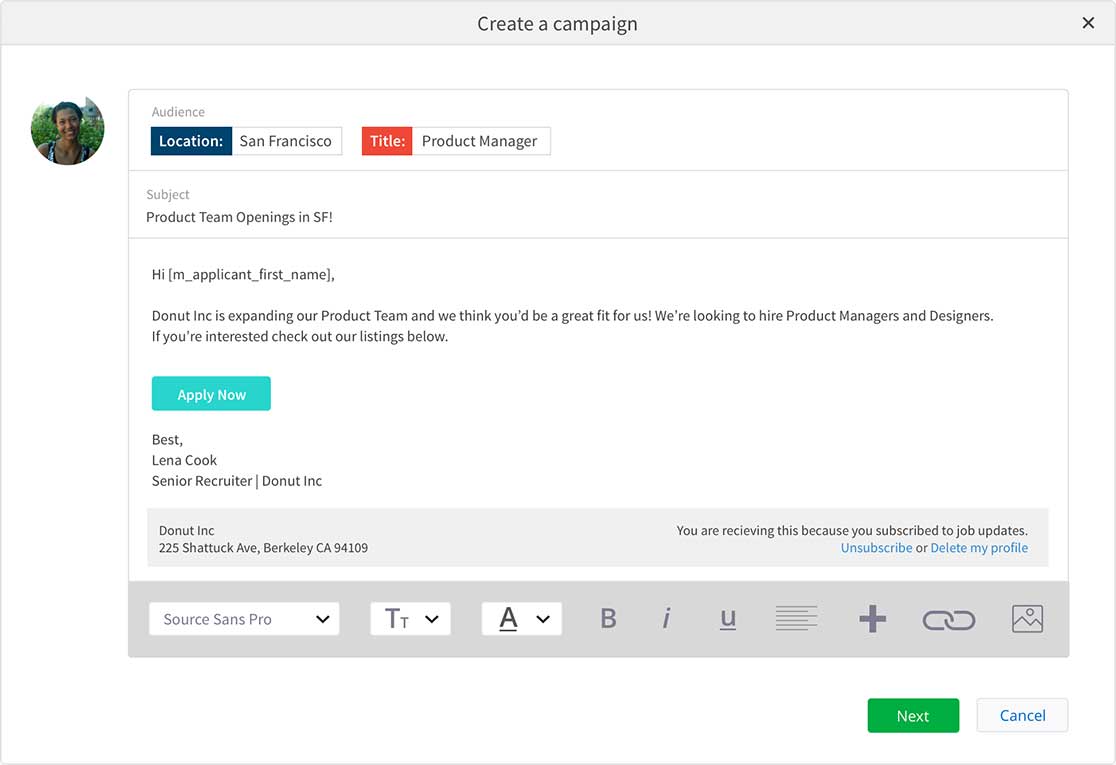Open the font color dropdown
Screen dimensions: 1116x765
click(x=522, y=619)
